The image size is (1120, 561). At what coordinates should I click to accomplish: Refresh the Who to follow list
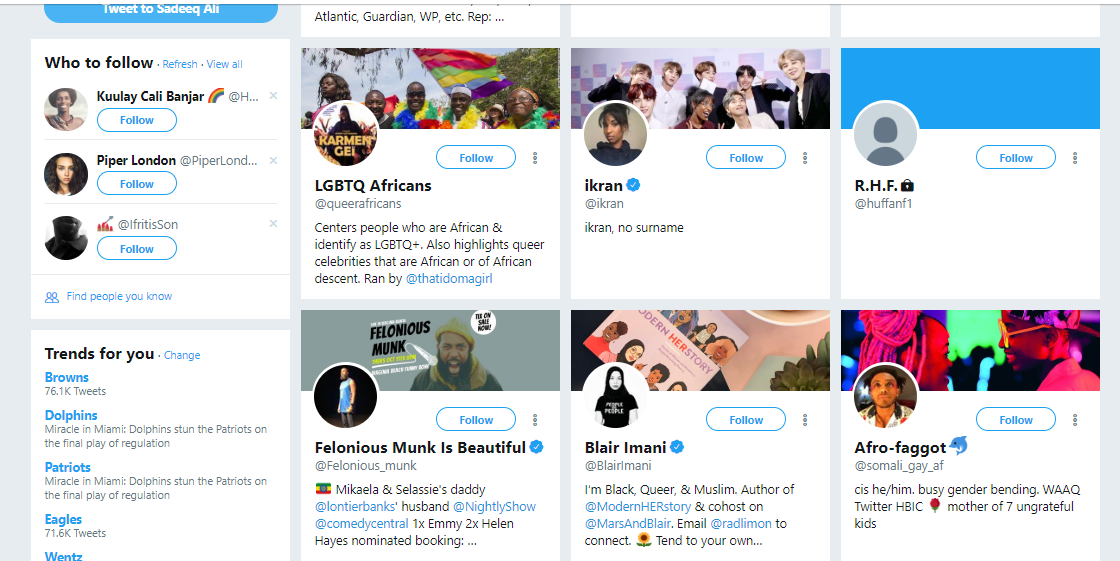tap(180, 64)
